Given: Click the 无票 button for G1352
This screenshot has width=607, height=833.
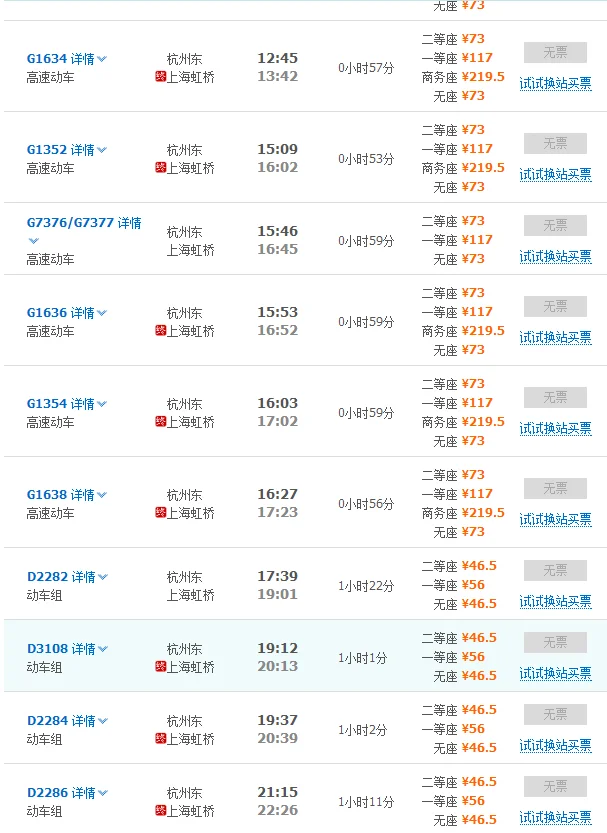Looking at the screenshot, I should click(x=554, y=140).
